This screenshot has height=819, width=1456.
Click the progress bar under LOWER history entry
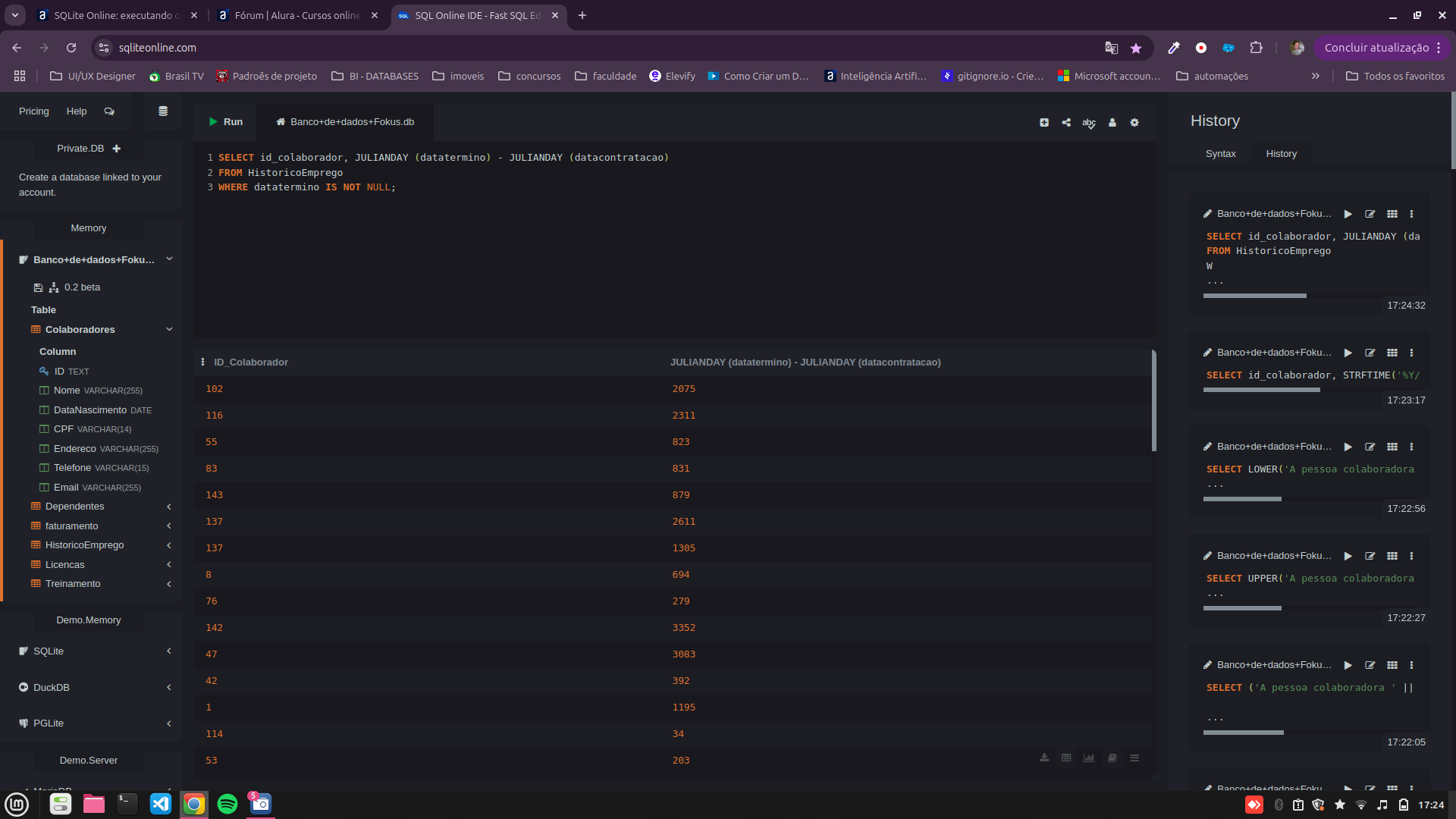click(x=1241, y=499)
